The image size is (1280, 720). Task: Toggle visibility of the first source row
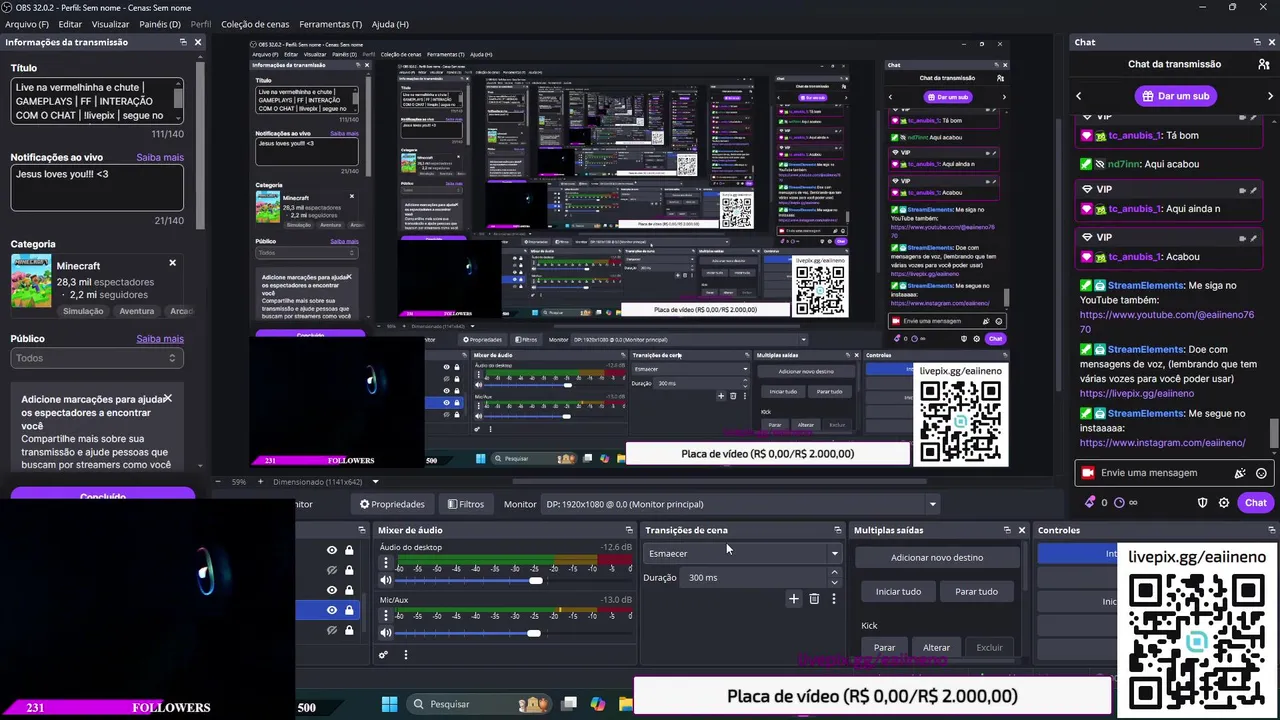point(332,550)
